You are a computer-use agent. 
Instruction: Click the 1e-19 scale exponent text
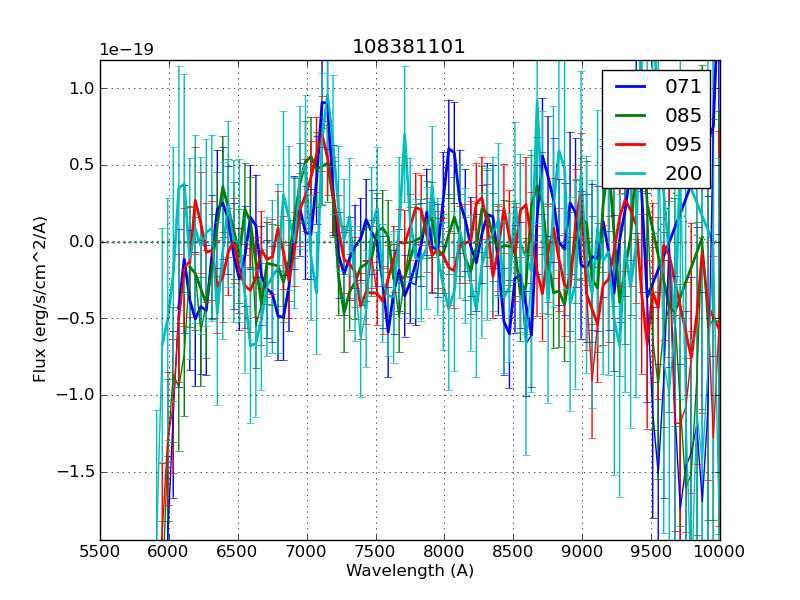(126, 50)
